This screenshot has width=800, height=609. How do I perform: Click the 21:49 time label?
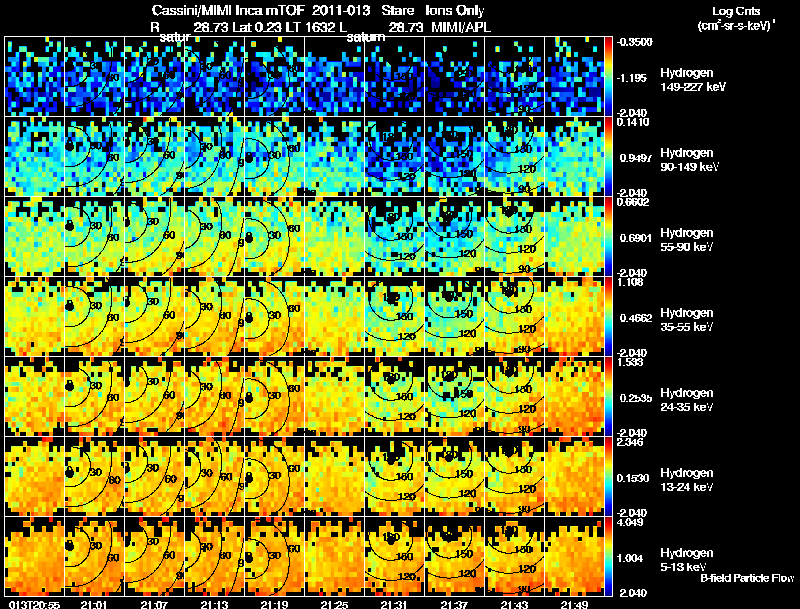(574, 604)
